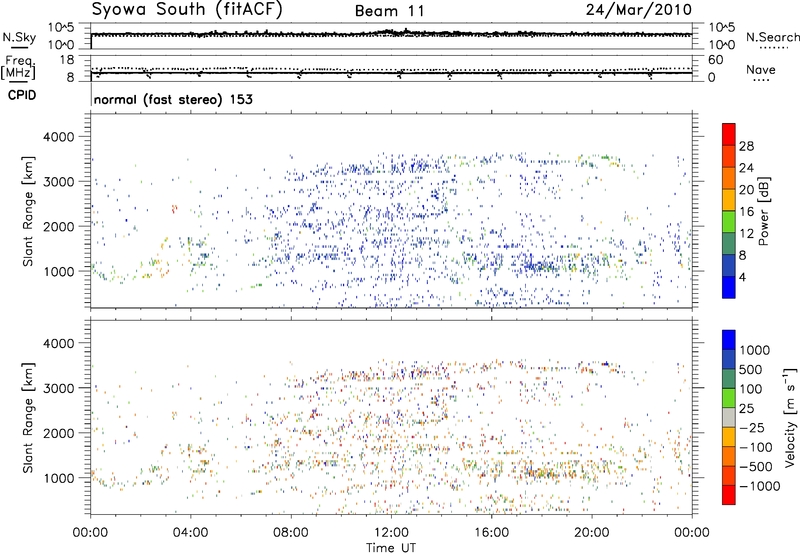800x554 pixels.
Task: Click the gray -25 to 25 velocity segment
Action: 729,417
